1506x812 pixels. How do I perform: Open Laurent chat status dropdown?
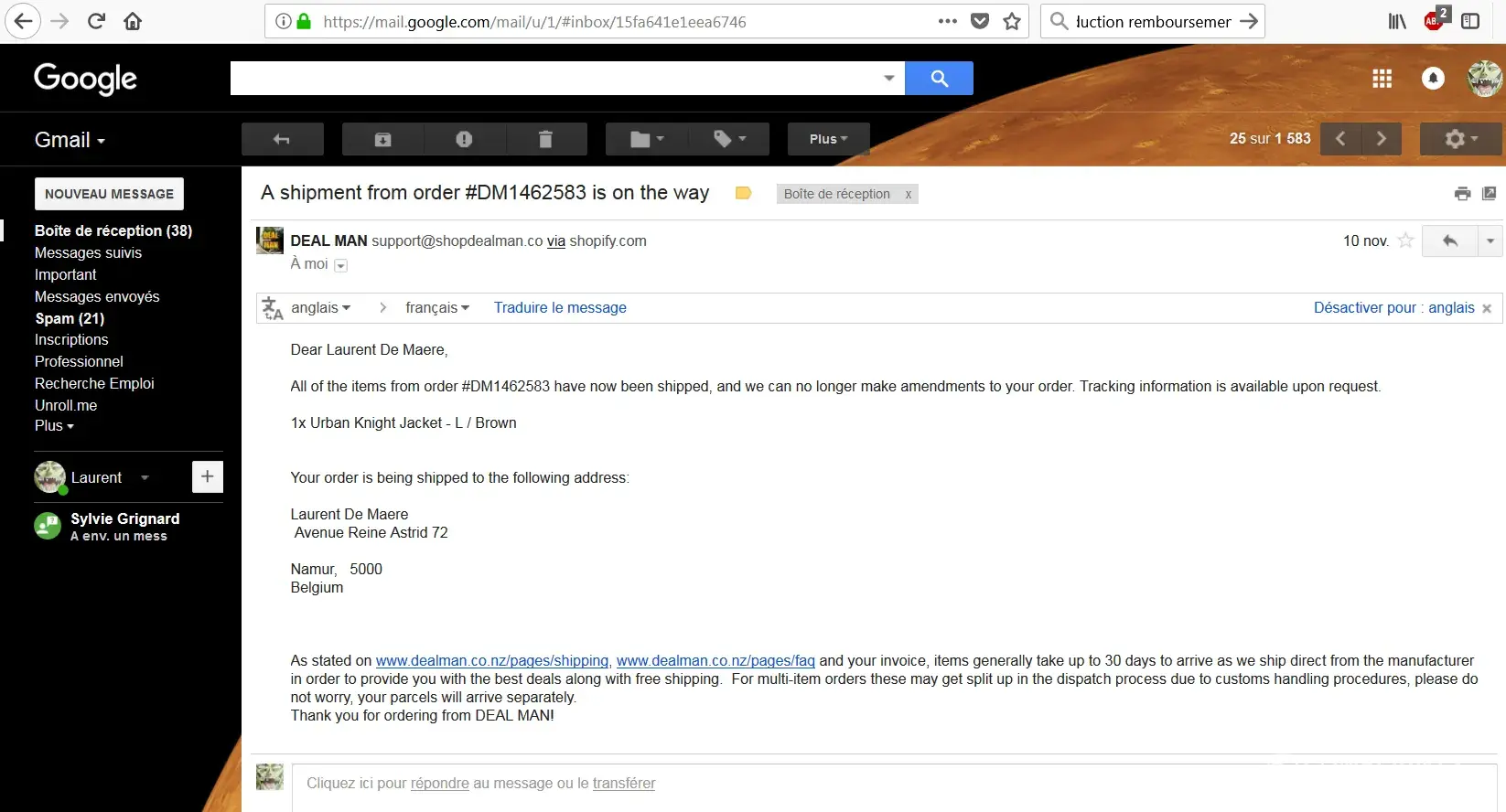145,477
